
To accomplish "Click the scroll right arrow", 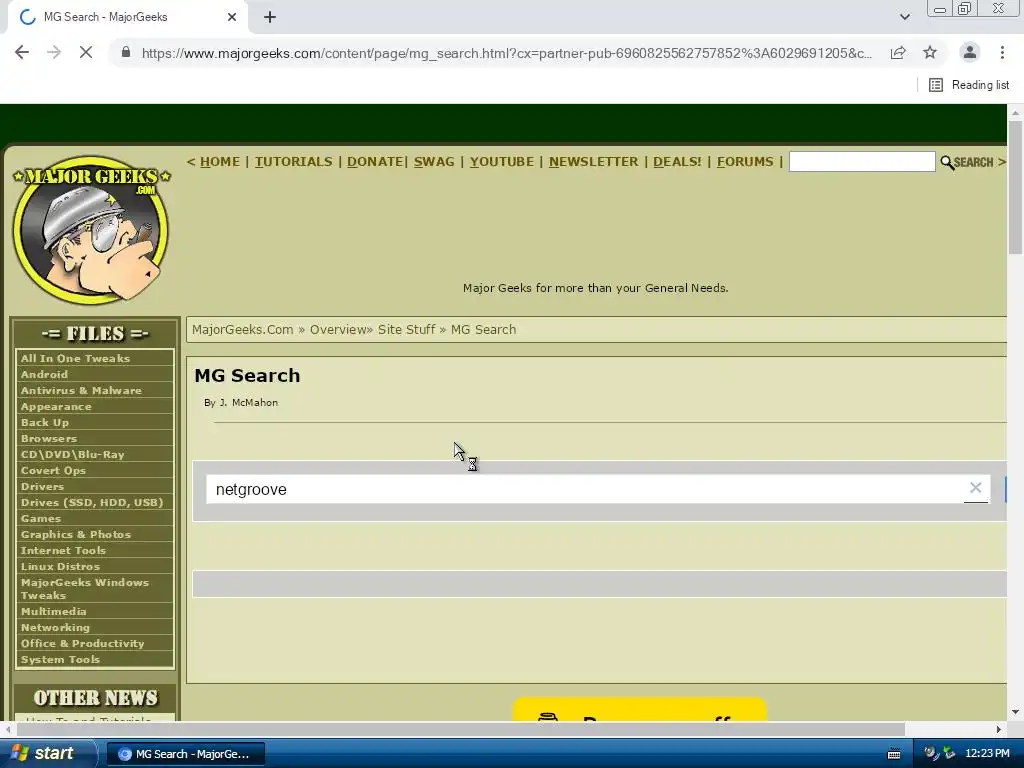I will 999,729.
